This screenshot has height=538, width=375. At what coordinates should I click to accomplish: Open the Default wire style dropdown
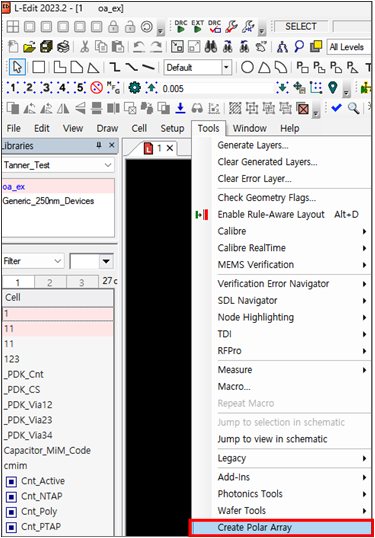click(x=226, y=67)
